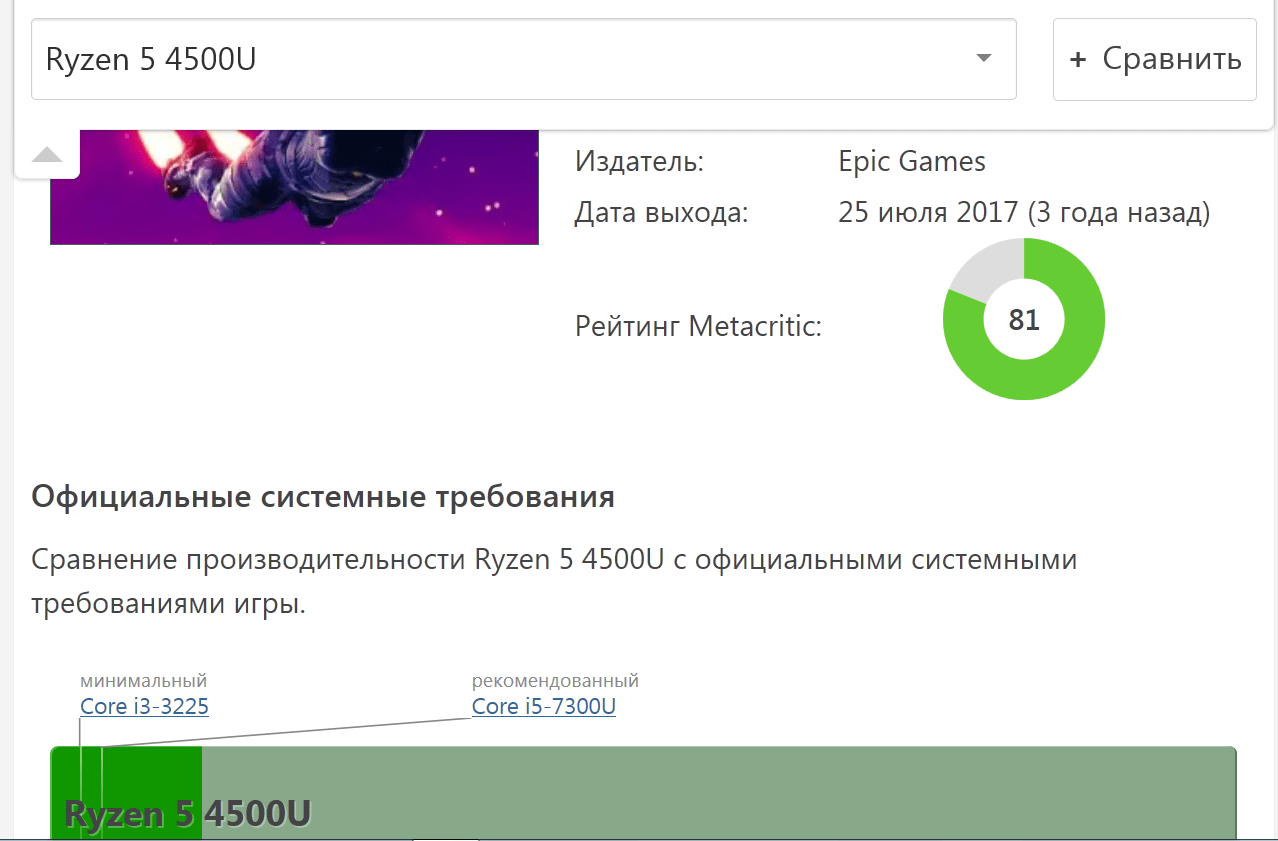This screenshot has height=841, width=1278.
Task: Select the Epic Games publisher text
Action: tap(912, 161)
